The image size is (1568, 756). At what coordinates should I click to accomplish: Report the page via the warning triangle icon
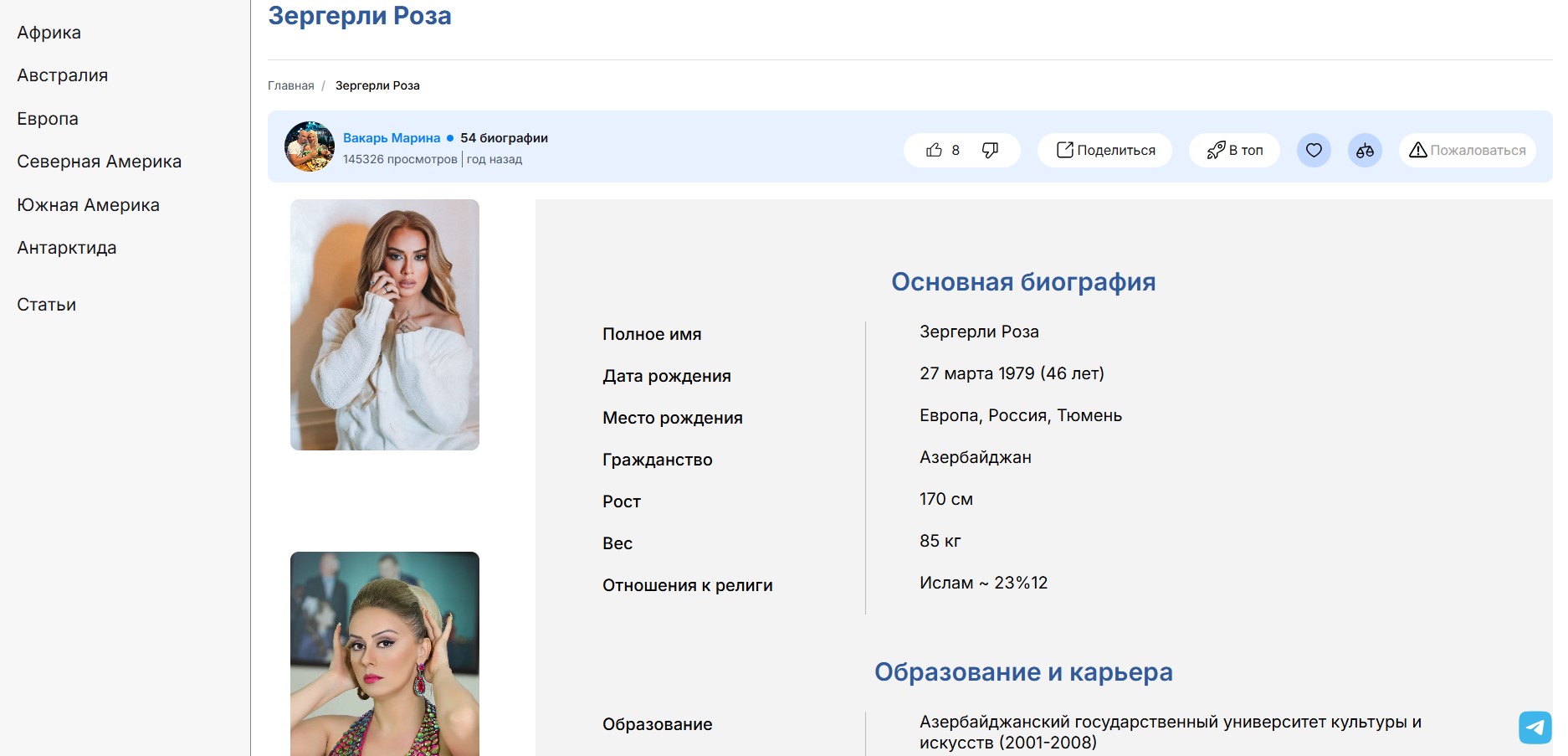click(x=1418, y=150)
